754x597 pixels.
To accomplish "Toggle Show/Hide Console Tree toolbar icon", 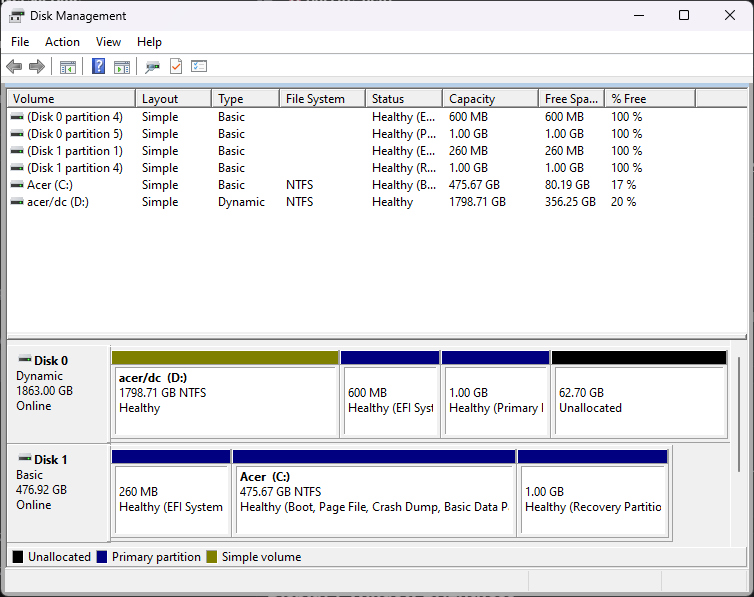I will click(68, 67).
